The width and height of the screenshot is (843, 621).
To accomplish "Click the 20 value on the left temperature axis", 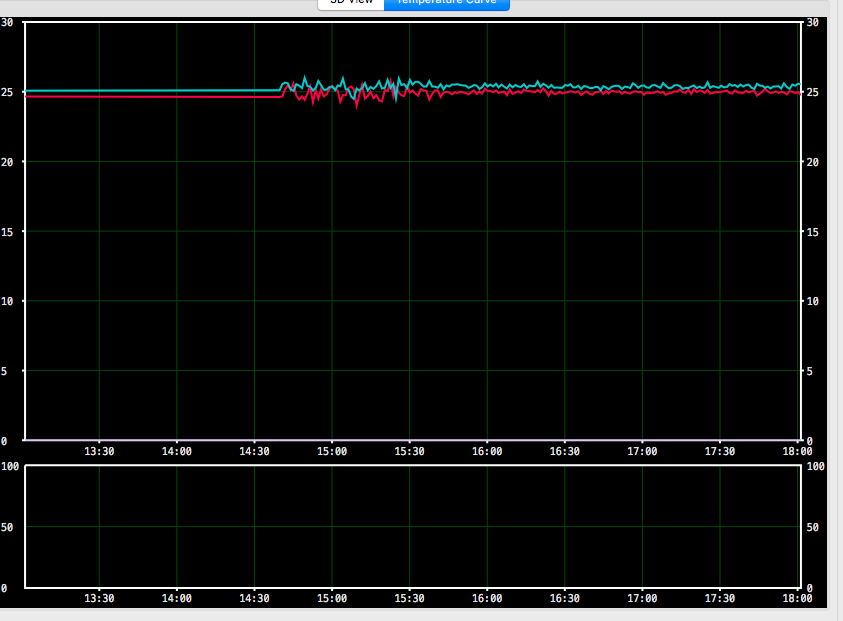I will click(7, 162).
